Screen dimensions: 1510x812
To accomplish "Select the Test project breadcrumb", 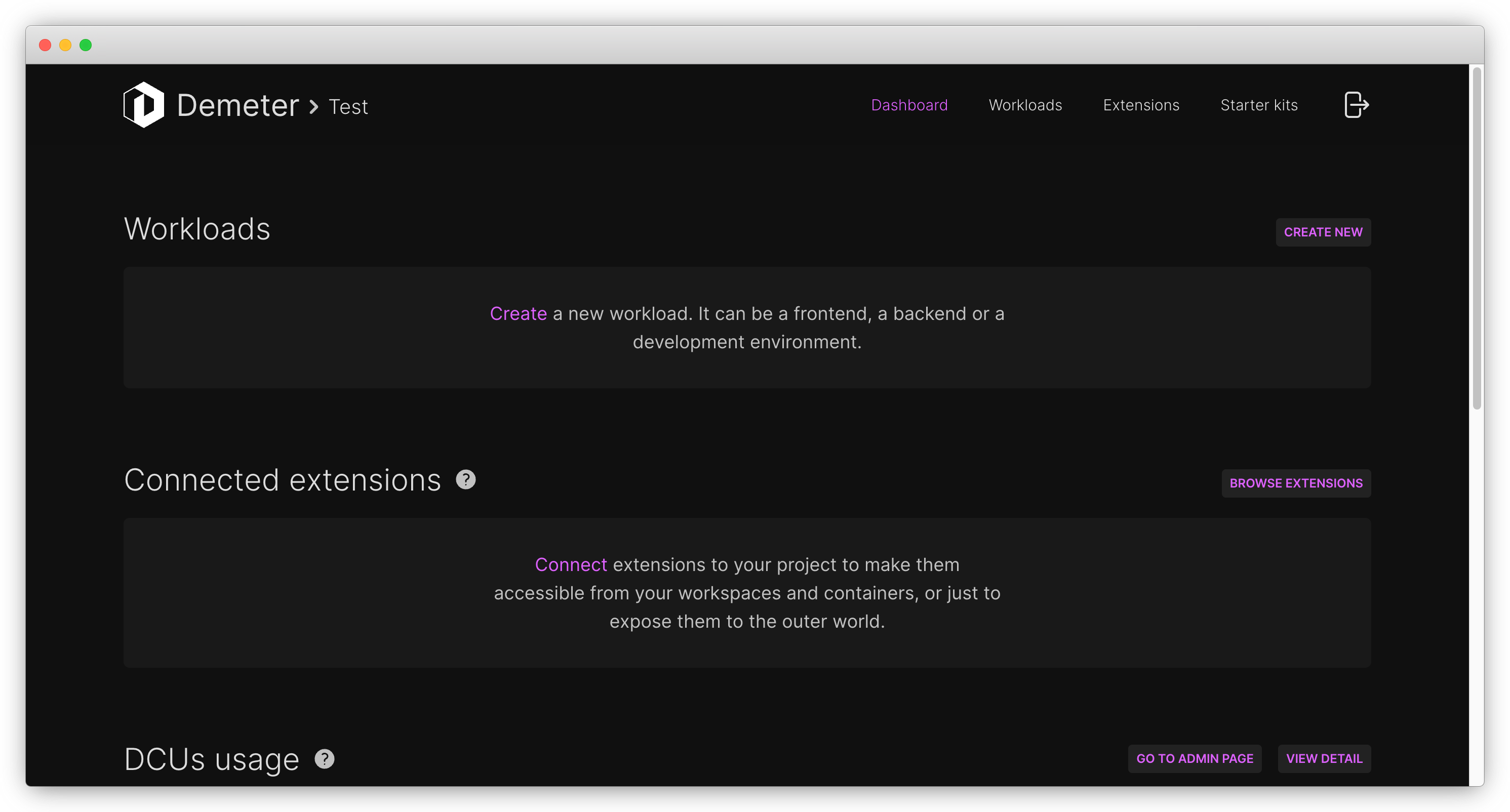I will (348, 107).
